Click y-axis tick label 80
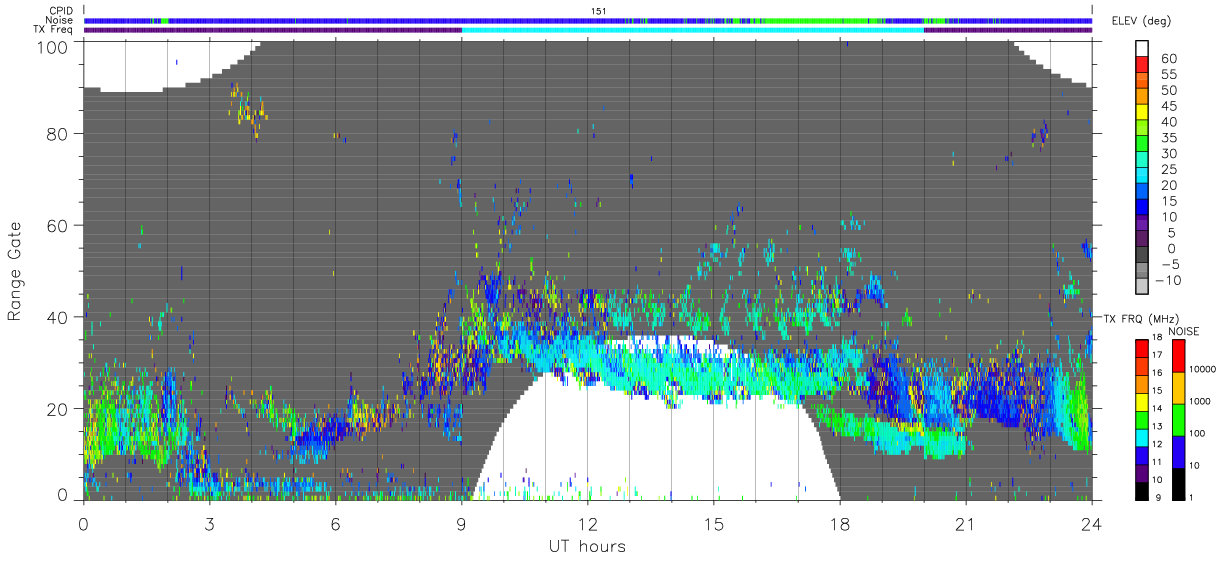The height and width of the screenshot is (567, 1228). pos(59,133)
